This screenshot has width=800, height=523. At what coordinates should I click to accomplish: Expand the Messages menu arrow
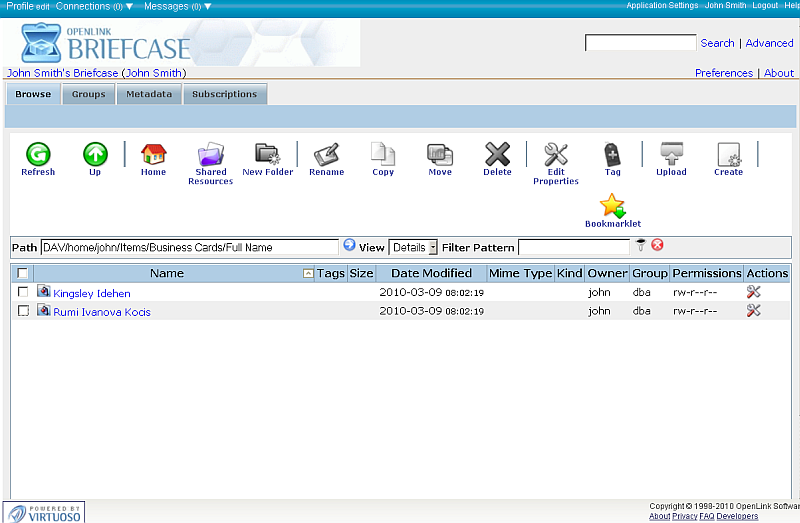tap(207, 6)
